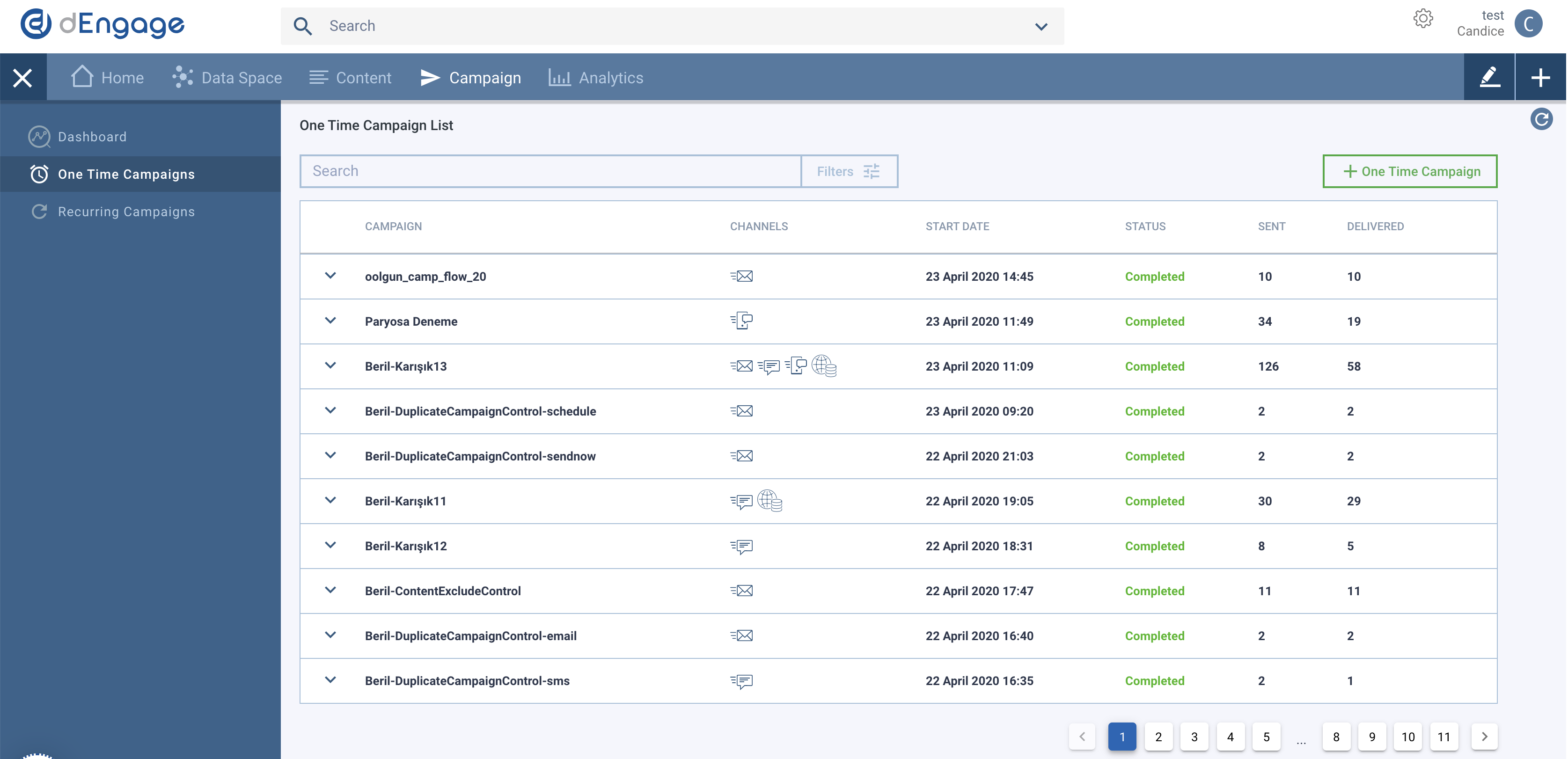
Task: Expand the oolgun_camp_flow_20 campaign row
Action: click(x=330, y=276)
